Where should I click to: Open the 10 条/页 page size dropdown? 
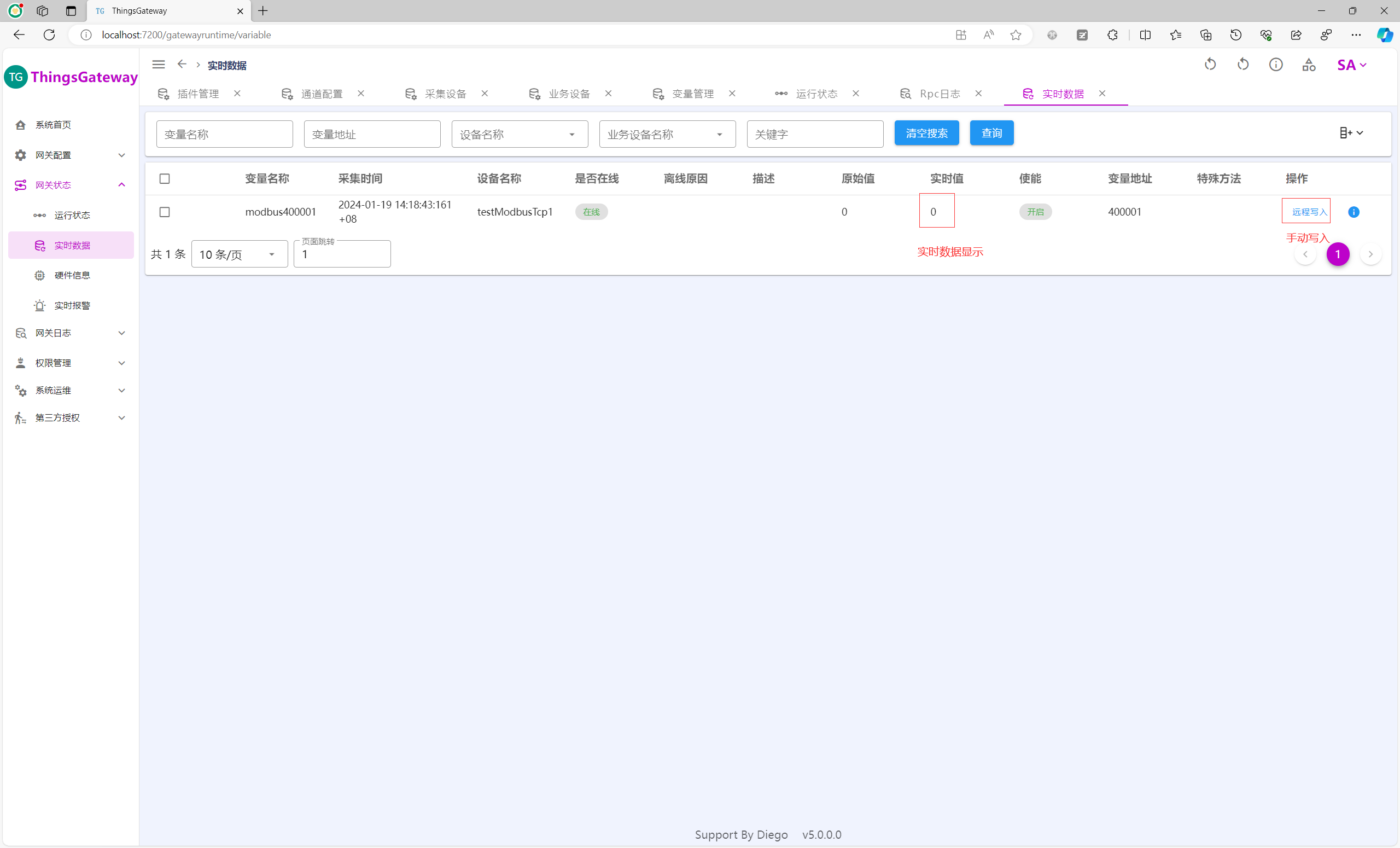click(x=239, y=254)
